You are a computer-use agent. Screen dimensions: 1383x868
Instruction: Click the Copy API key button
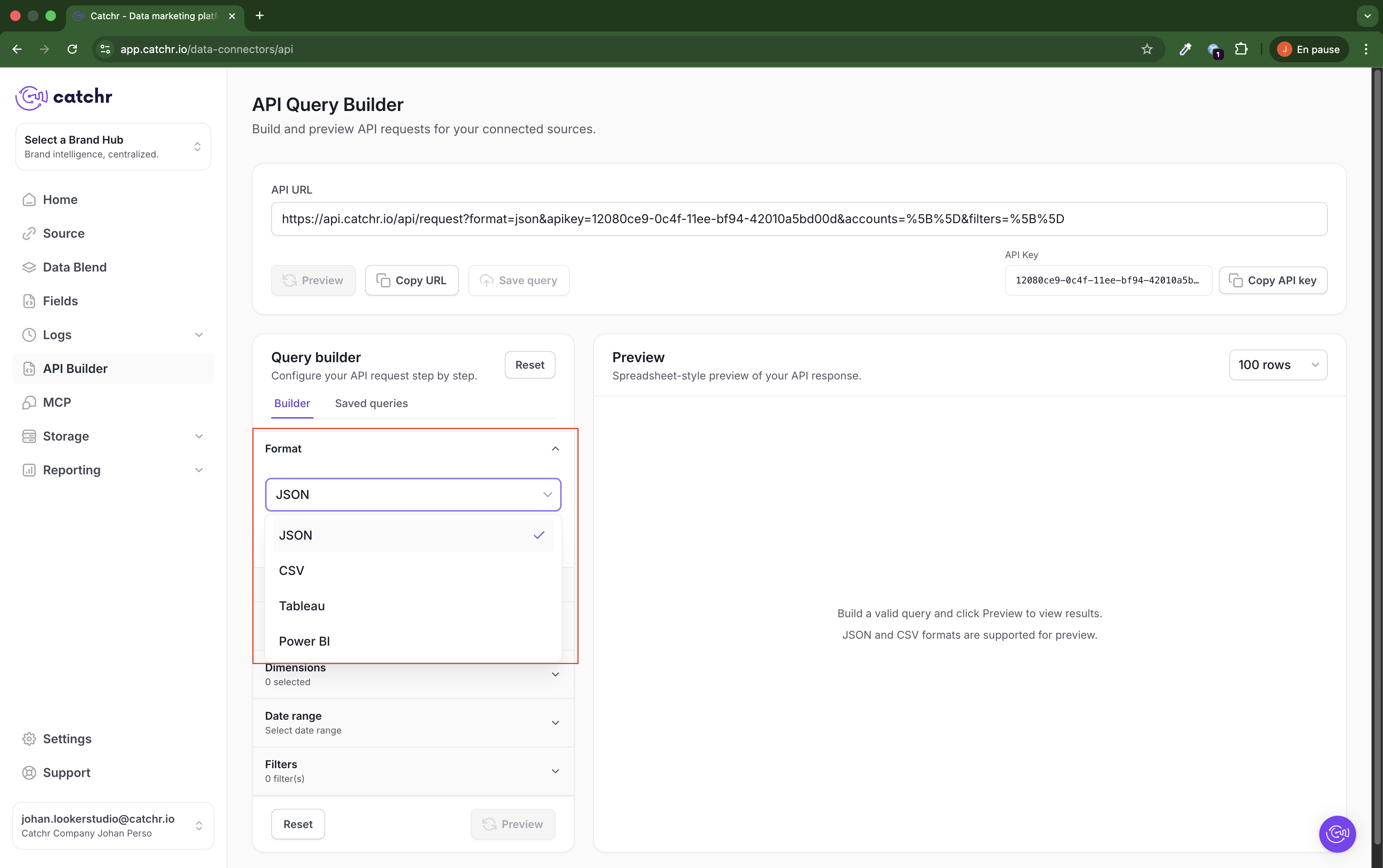point(1273,280)
